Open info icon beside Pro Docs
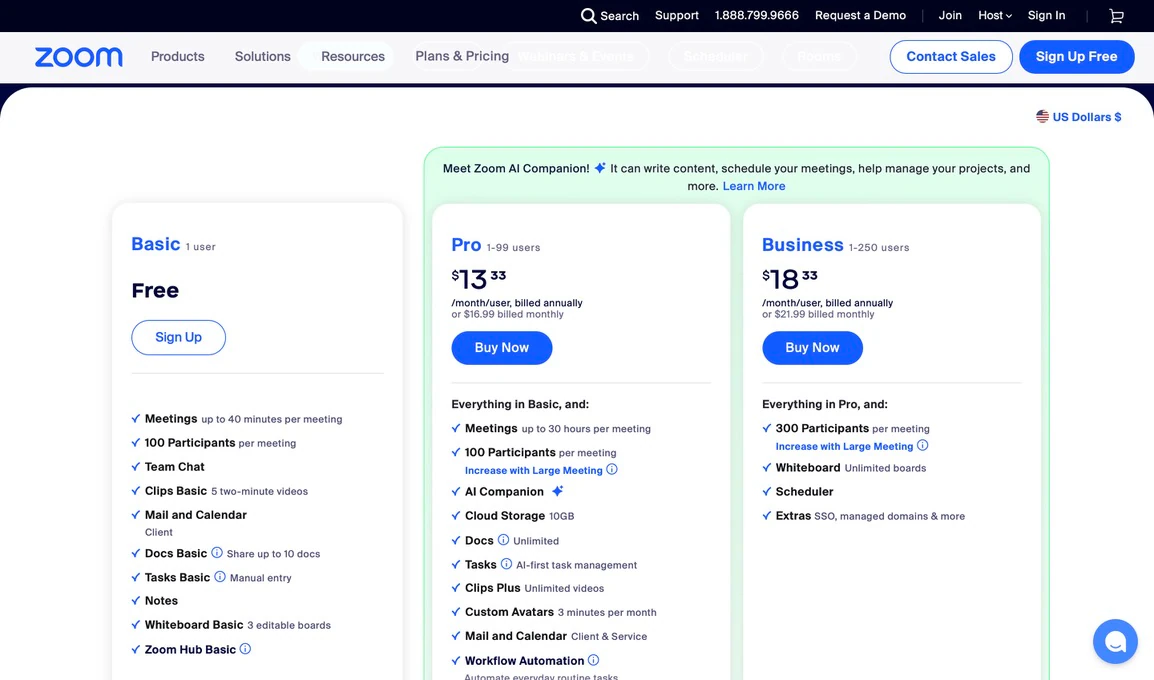This screenshot has width=1154, height=680. click(x=503, y=539)
